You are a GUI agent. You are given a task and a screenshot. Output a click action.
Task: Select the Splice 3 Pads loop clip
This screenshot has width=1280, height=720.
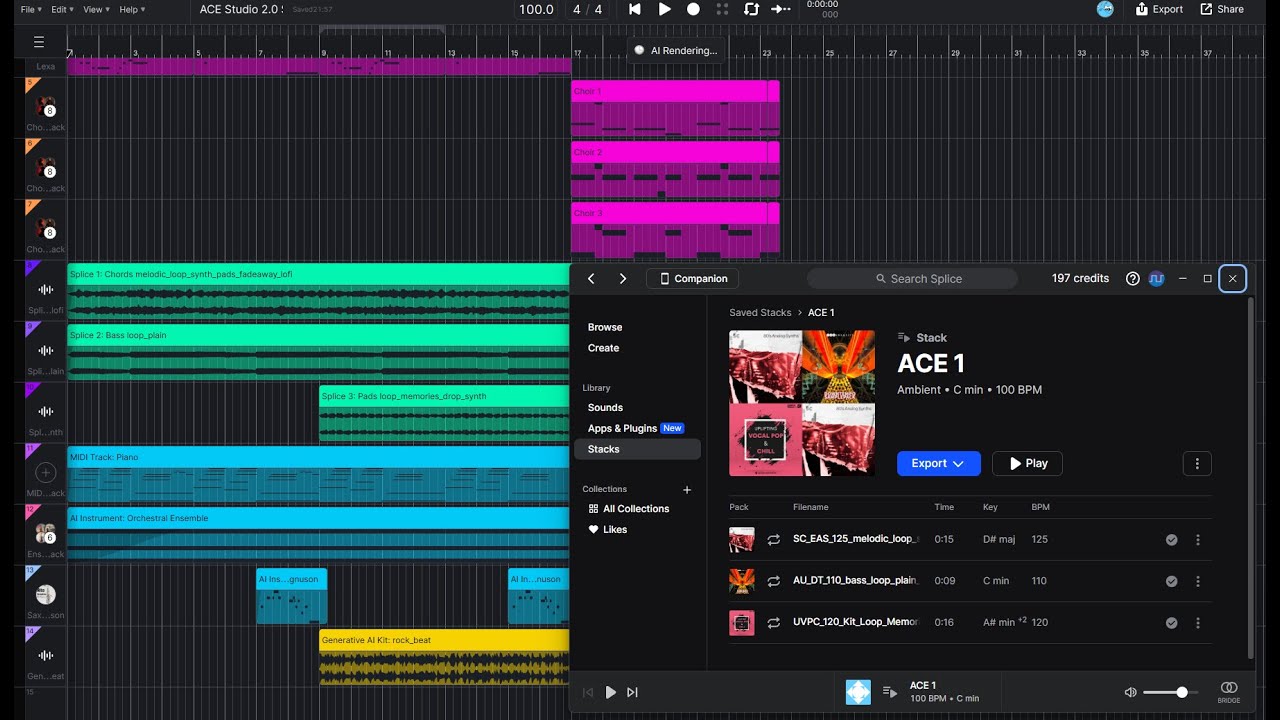pos(444,413)
